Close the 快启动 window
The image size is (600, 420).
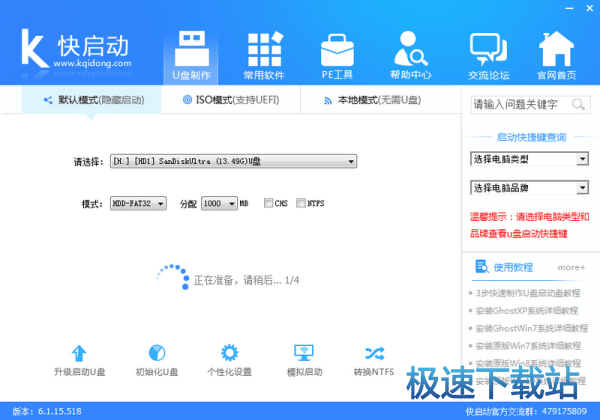tap(590, 8)
